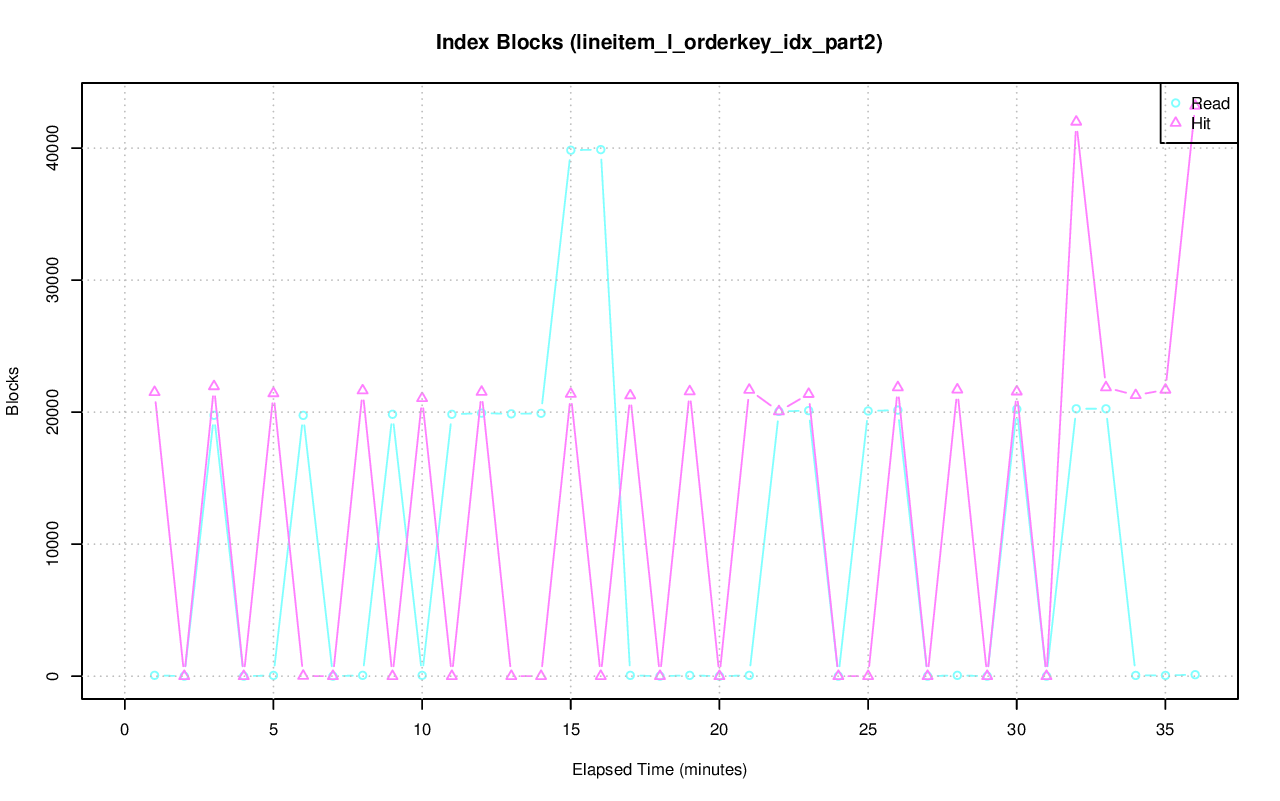1280x801 pixels.
Task: Click the Hit triangle marker in legend
Action: [1176, 122]
